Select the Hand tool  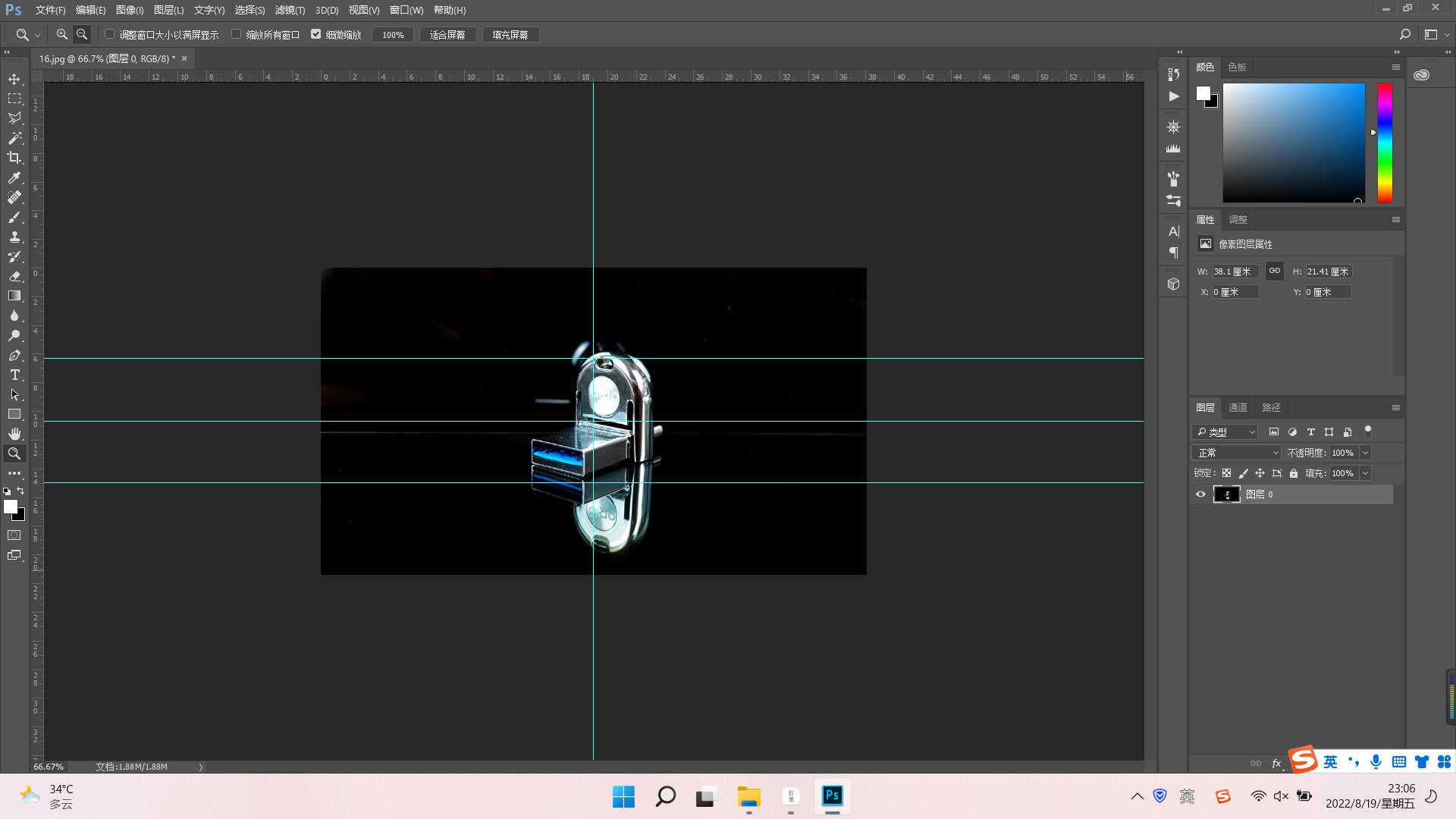(14, 434)
